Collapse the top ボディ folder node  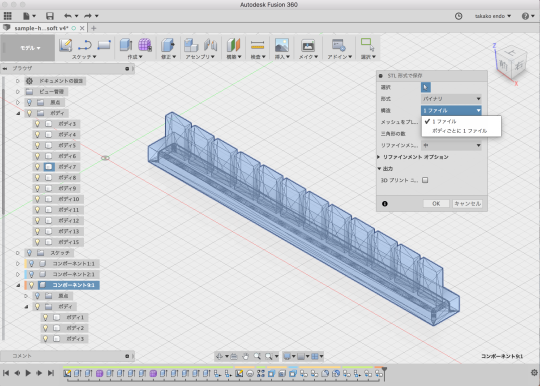(18, 113)
